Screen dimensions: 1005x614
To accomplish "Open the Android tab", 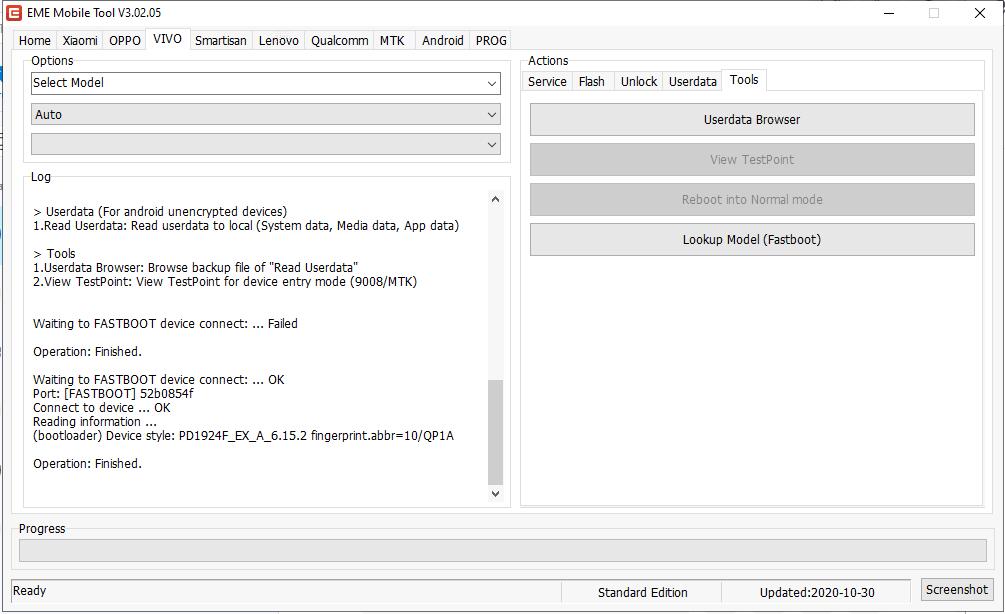I will (x=443, y=40).
